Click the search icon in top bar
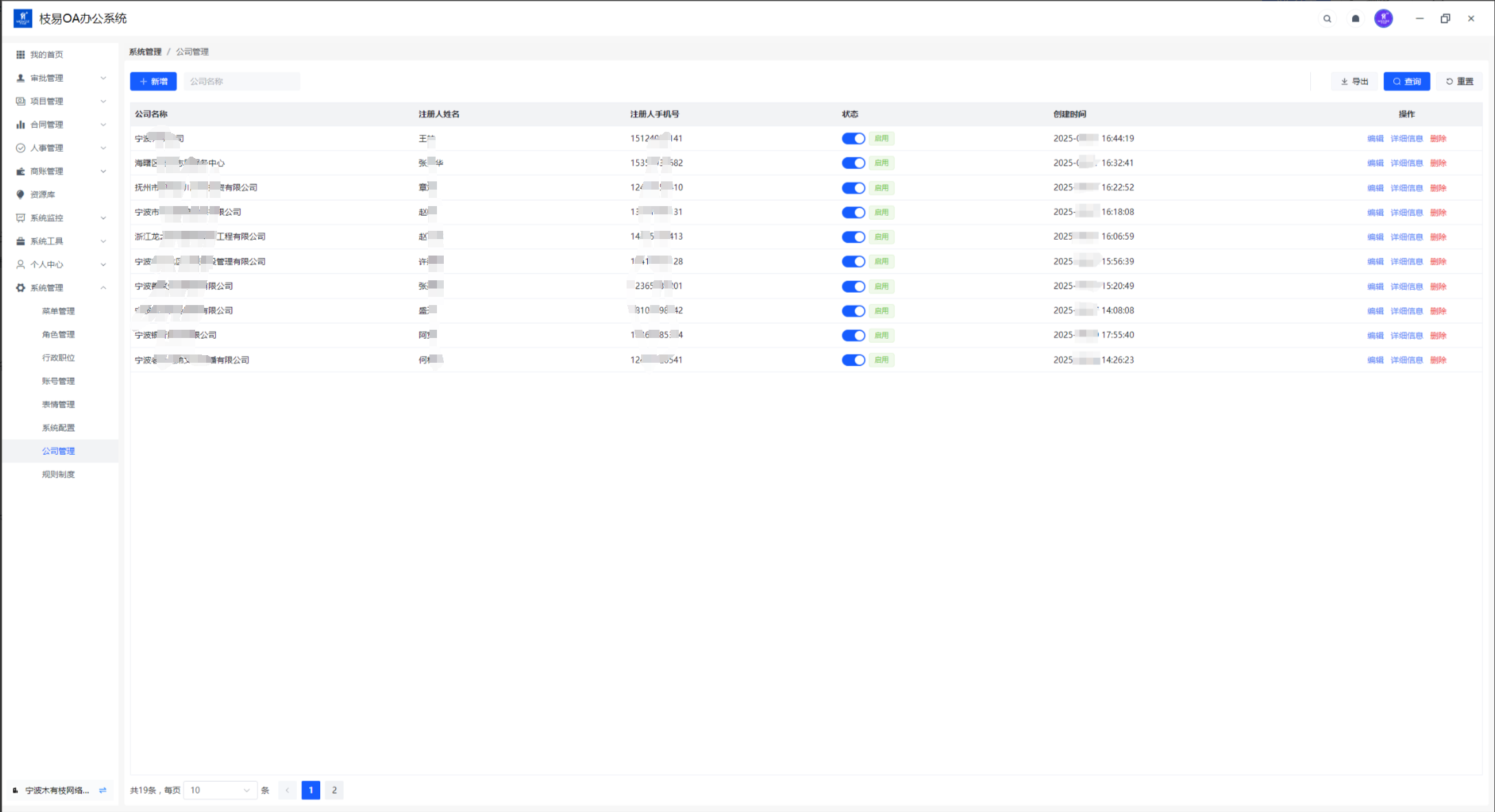1495x812 pixels. coord(1327,19)
